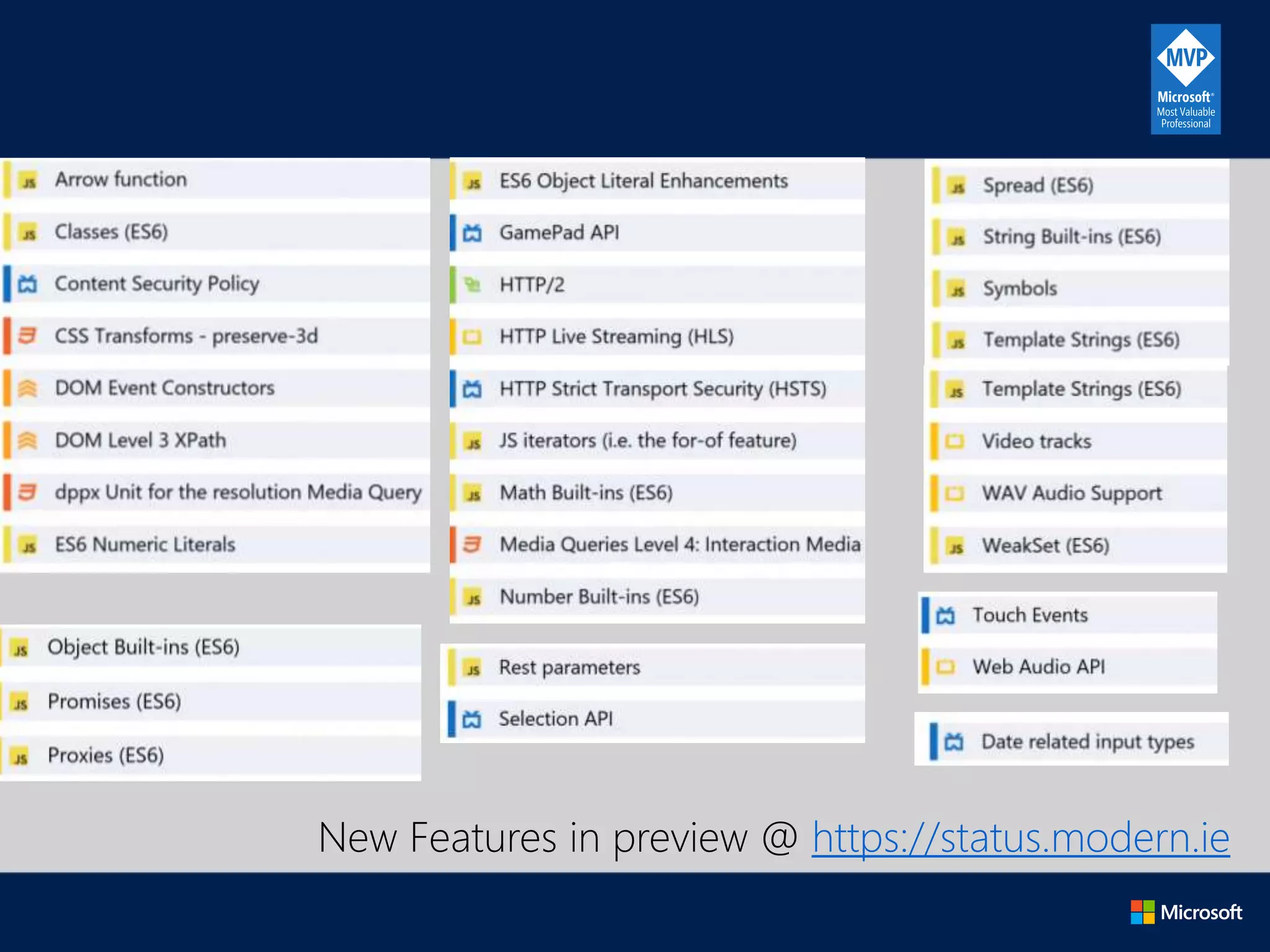Select the Number Built-ins (ES6) text
The image size is (1270, 952).
click(x=600, y=597)
